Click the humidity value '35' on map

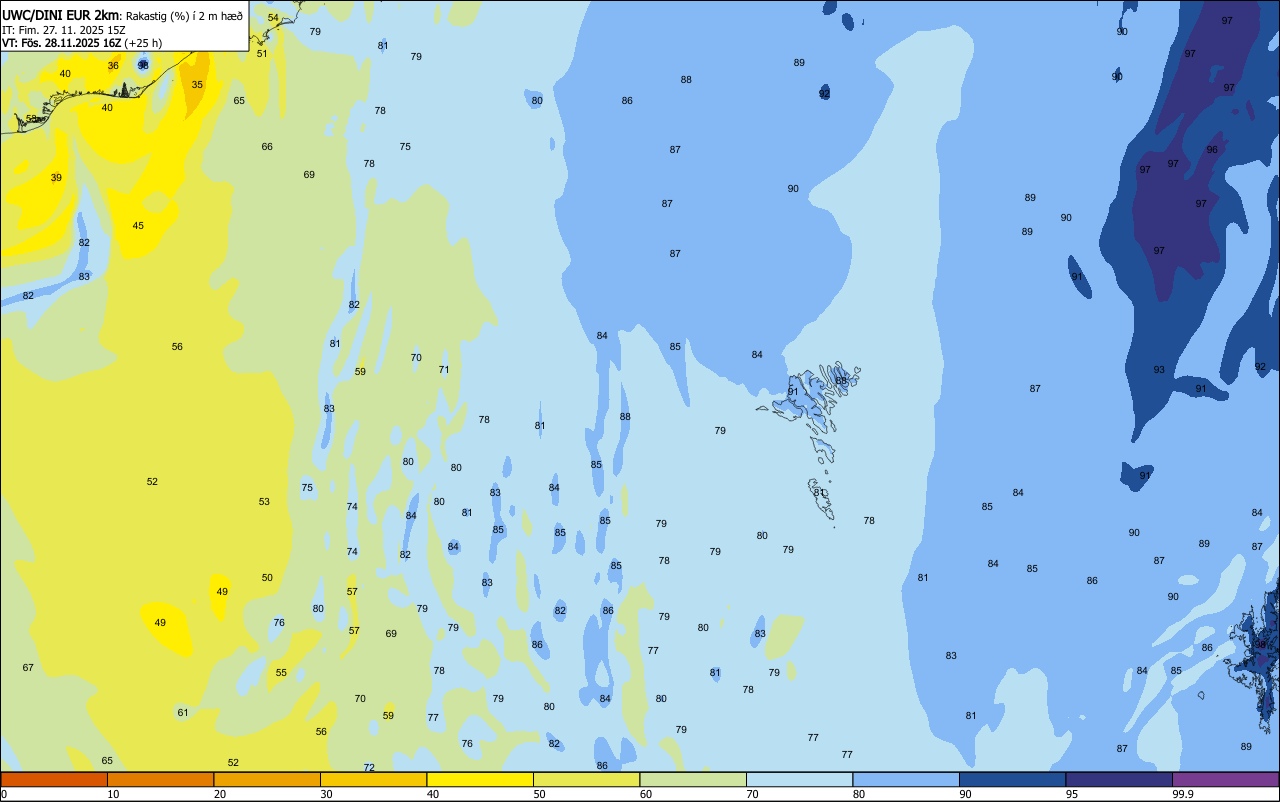tap(197, 85)
